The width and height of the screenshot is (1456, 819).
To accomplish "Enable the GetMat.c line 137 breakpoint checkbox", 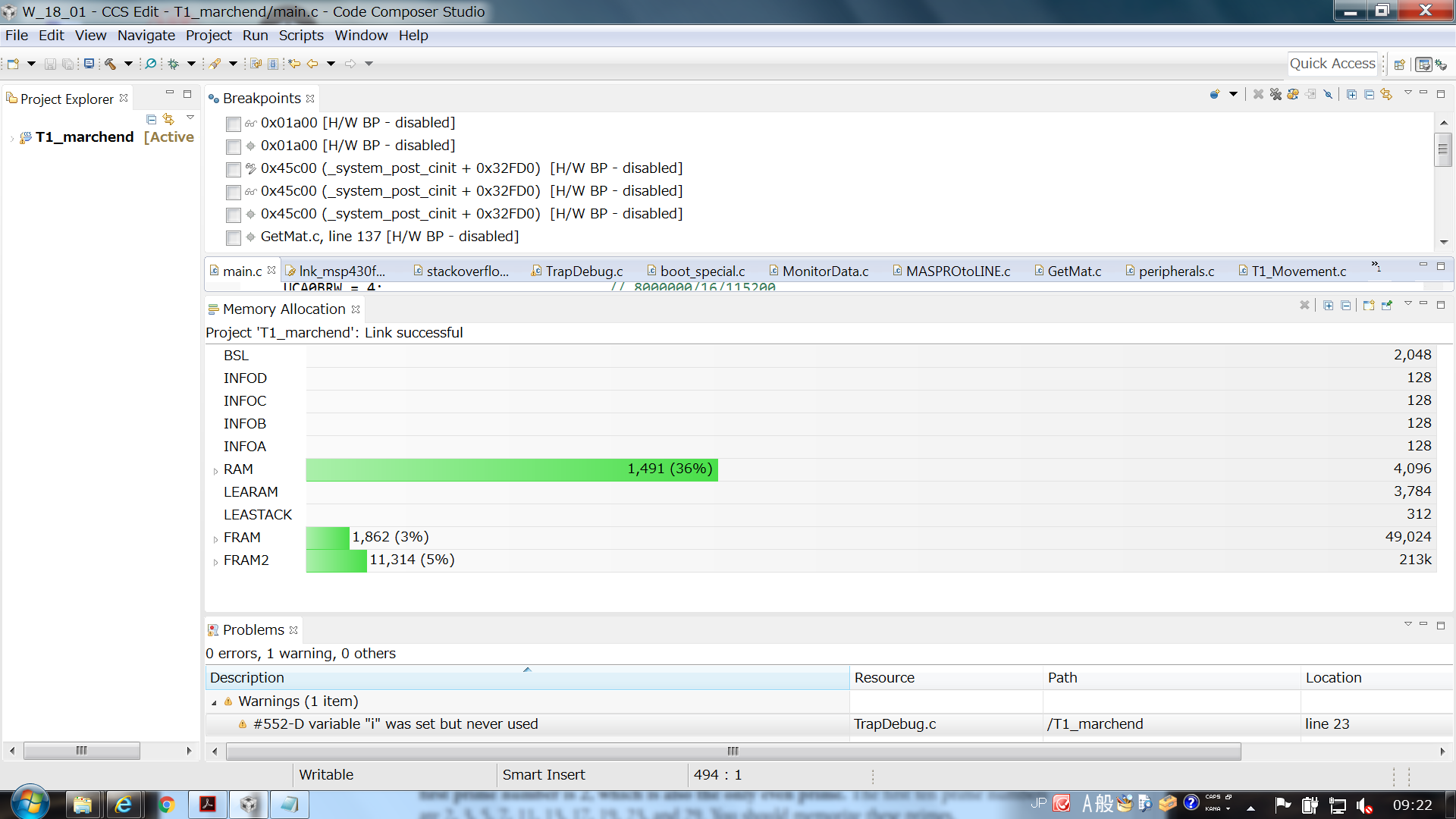I will click(x=233, y=237).
